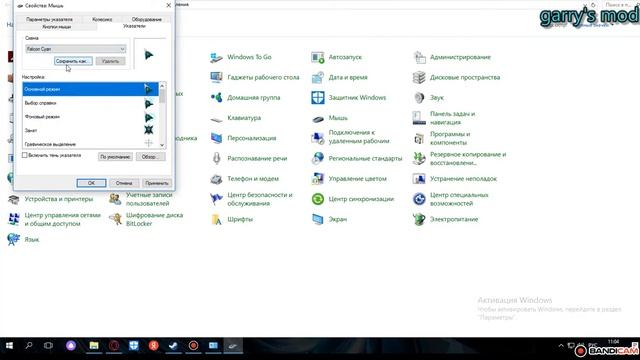Click the Распознавание речи microphone icon
The width and height of the screenshot is (640, 360).
216,158
